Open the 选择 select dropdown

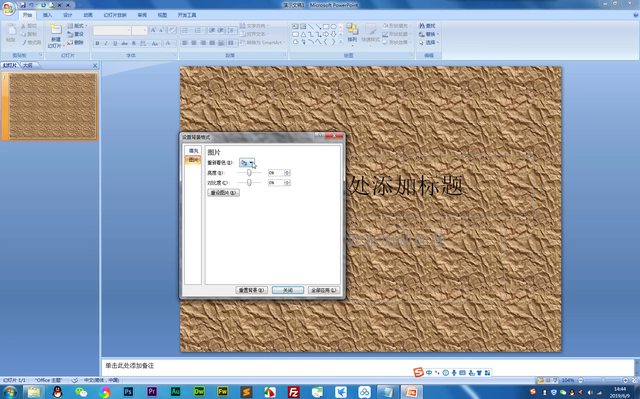tap(429, 42)
